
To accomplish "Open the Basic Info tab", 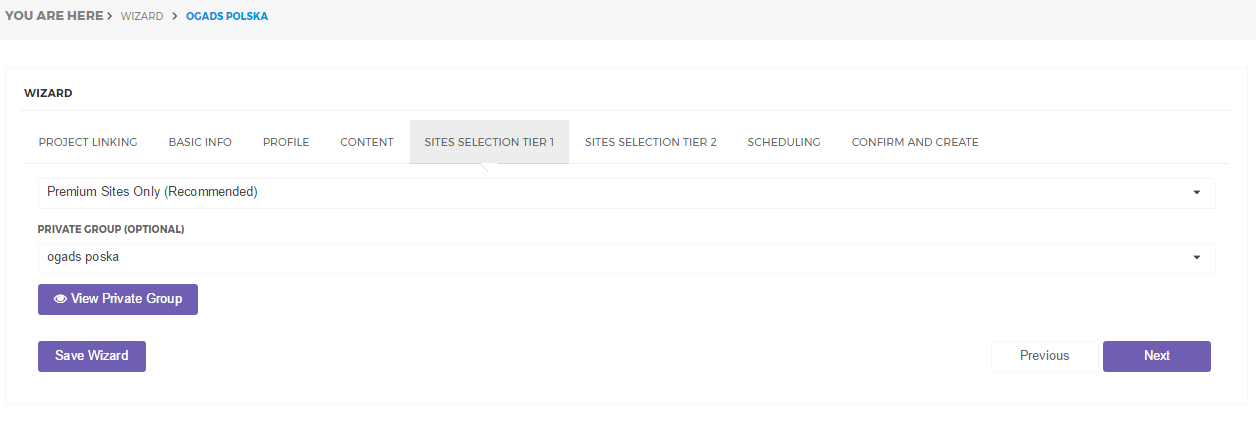I will click(x=200, y=142).
